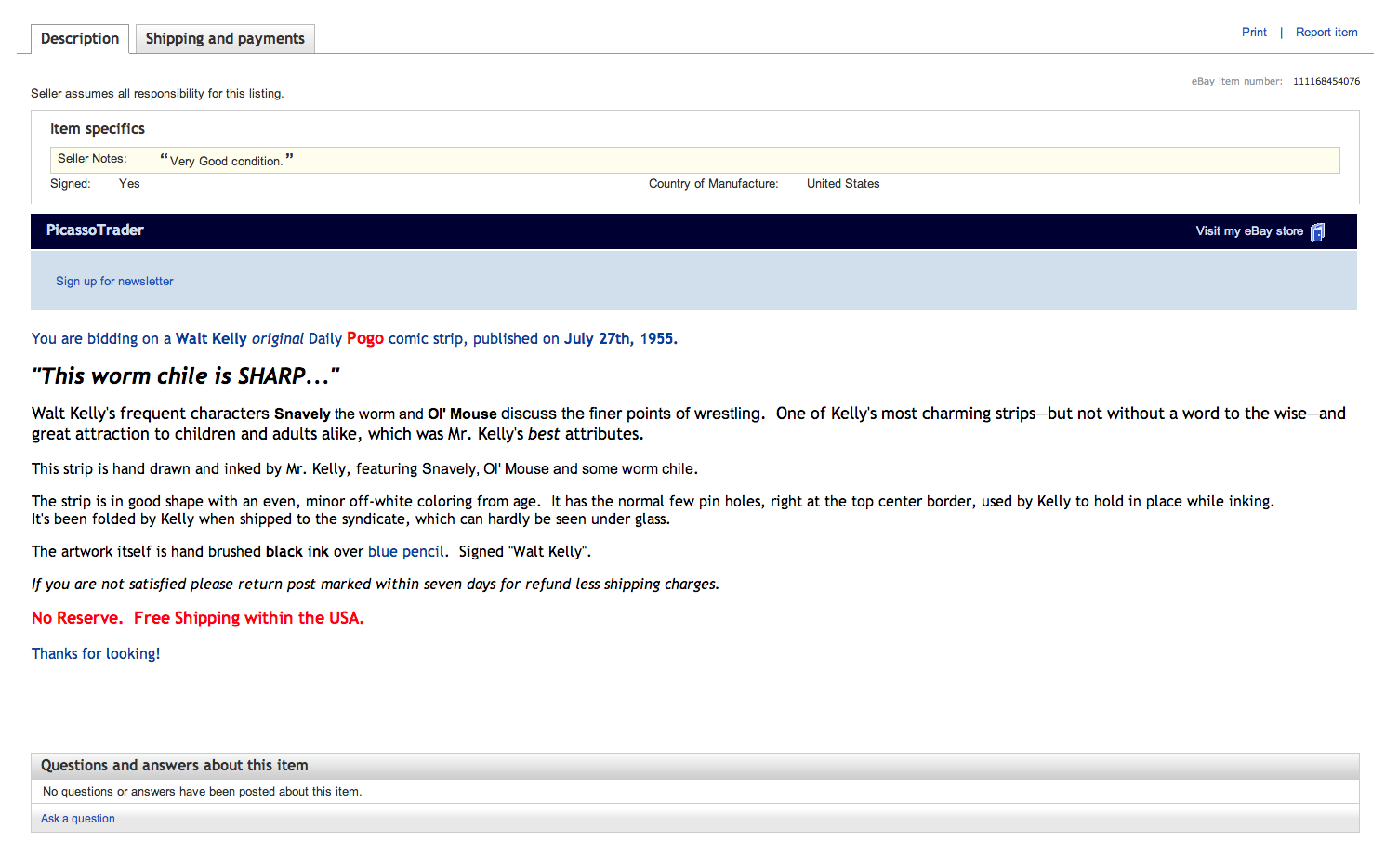The height and width of the screenshot is (868, 1385).
Task: Click the Country of Manufacture label
Action: (x=714, y=184)
